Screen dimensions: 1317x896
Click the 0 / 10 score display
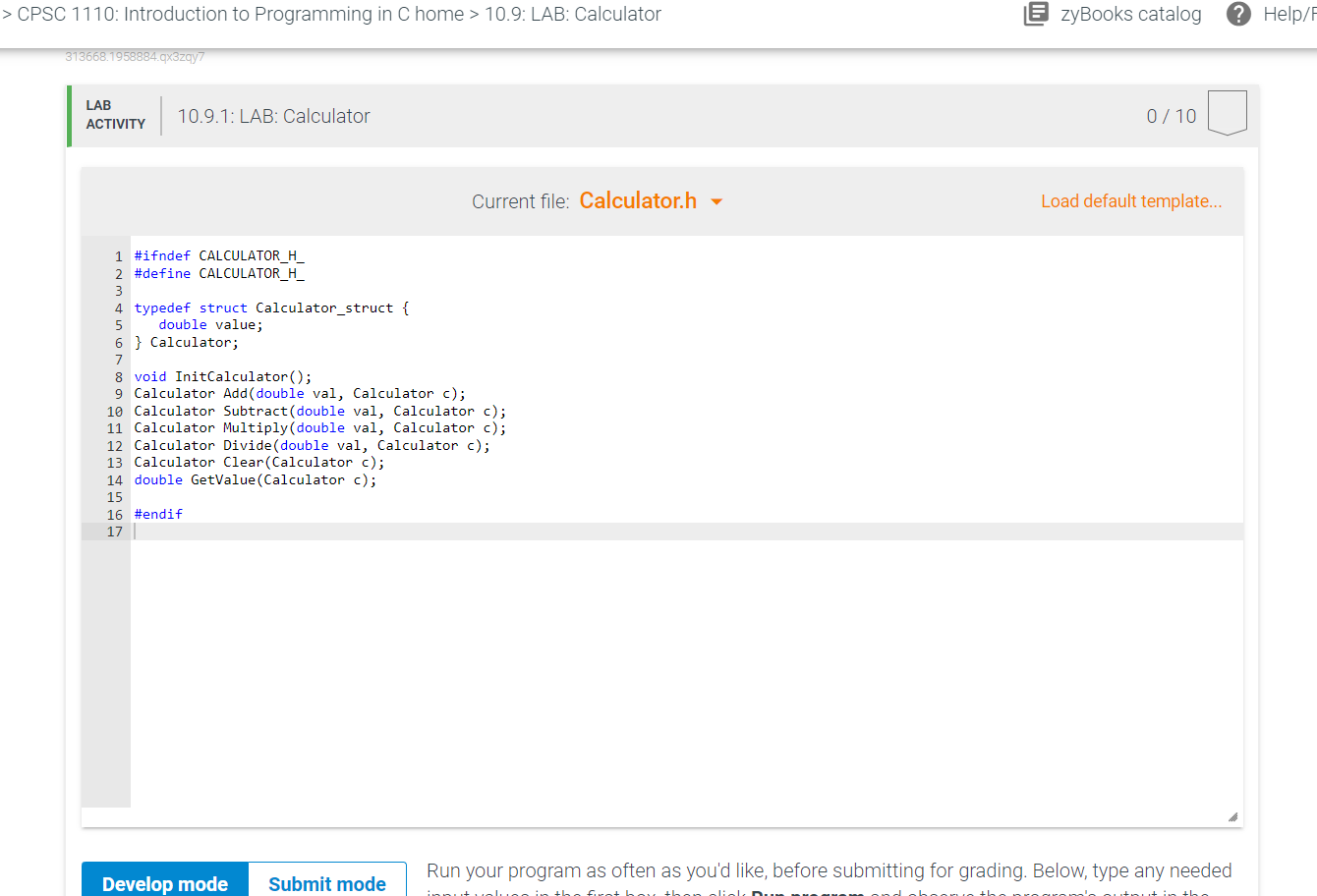pyautogui.click(x=1173, y=115)
